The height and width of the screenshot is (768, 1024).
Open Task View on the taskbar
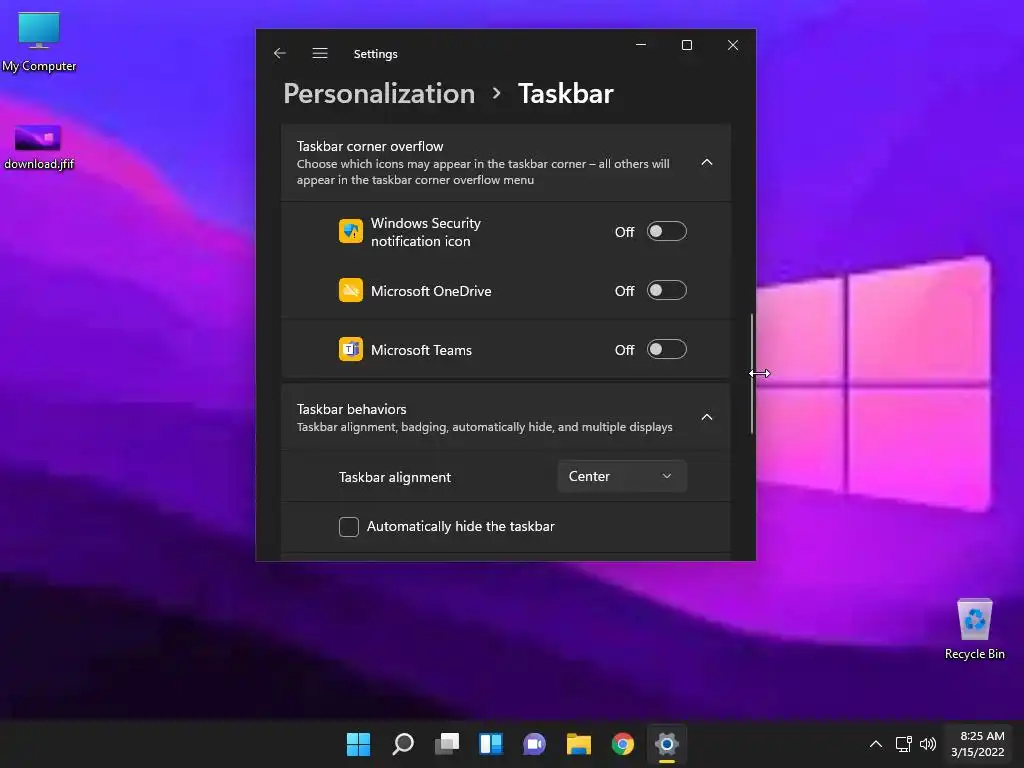(x=447, y=744)
